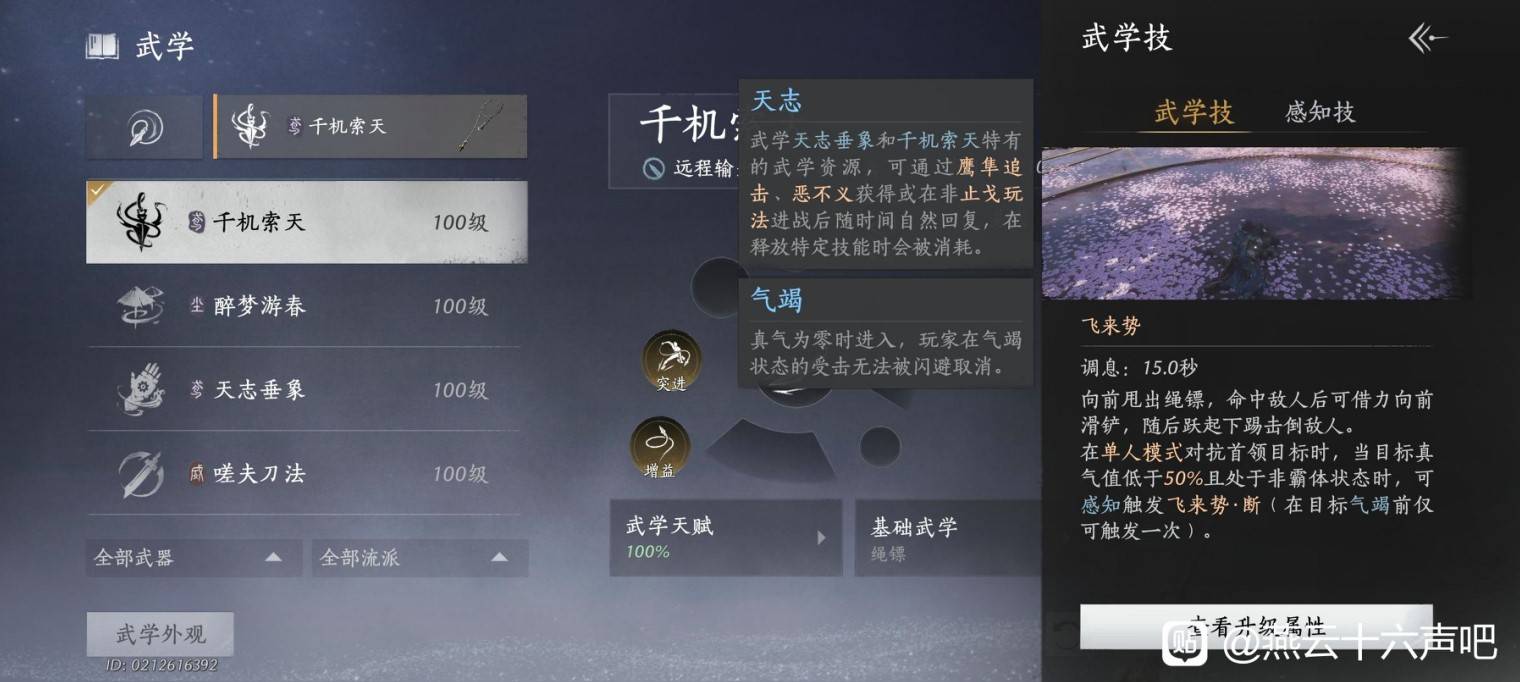The width and height of the screenshot is (1520, 682).
Task: Select the spiral skill slot icon
Action: pos(145,127)
